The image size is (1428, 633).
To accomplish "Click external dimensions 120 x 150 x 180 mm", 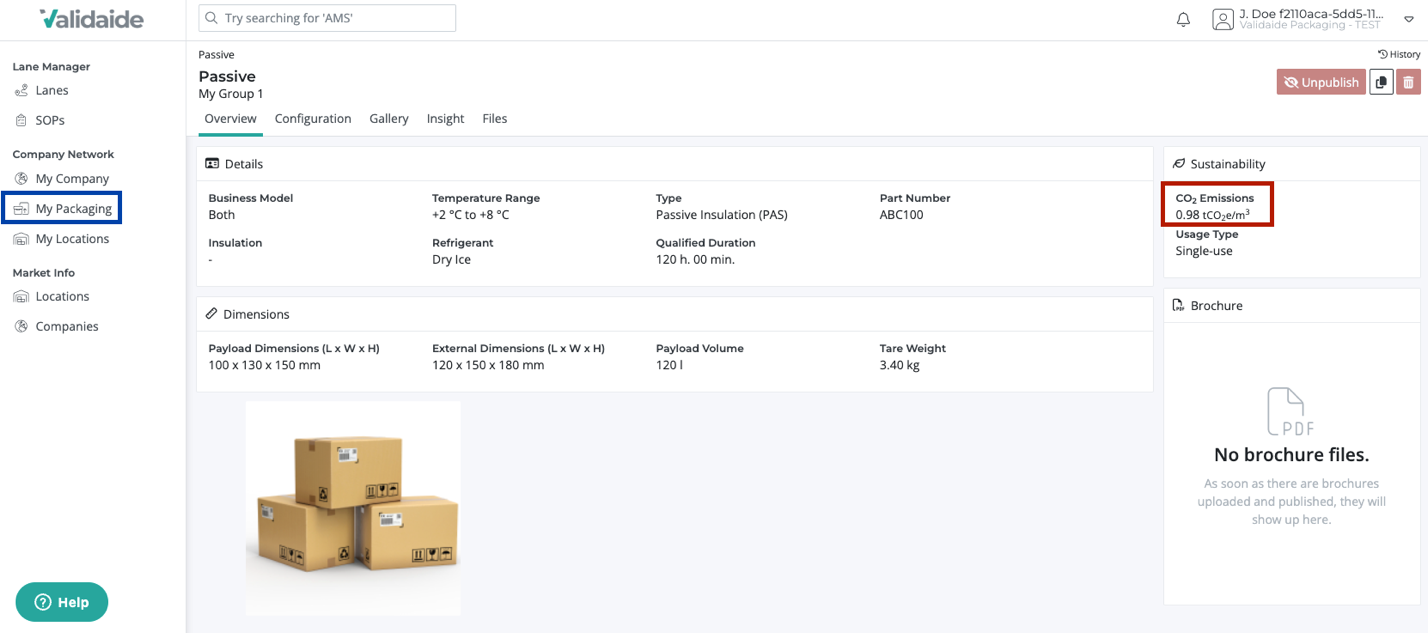I will 488,365.
